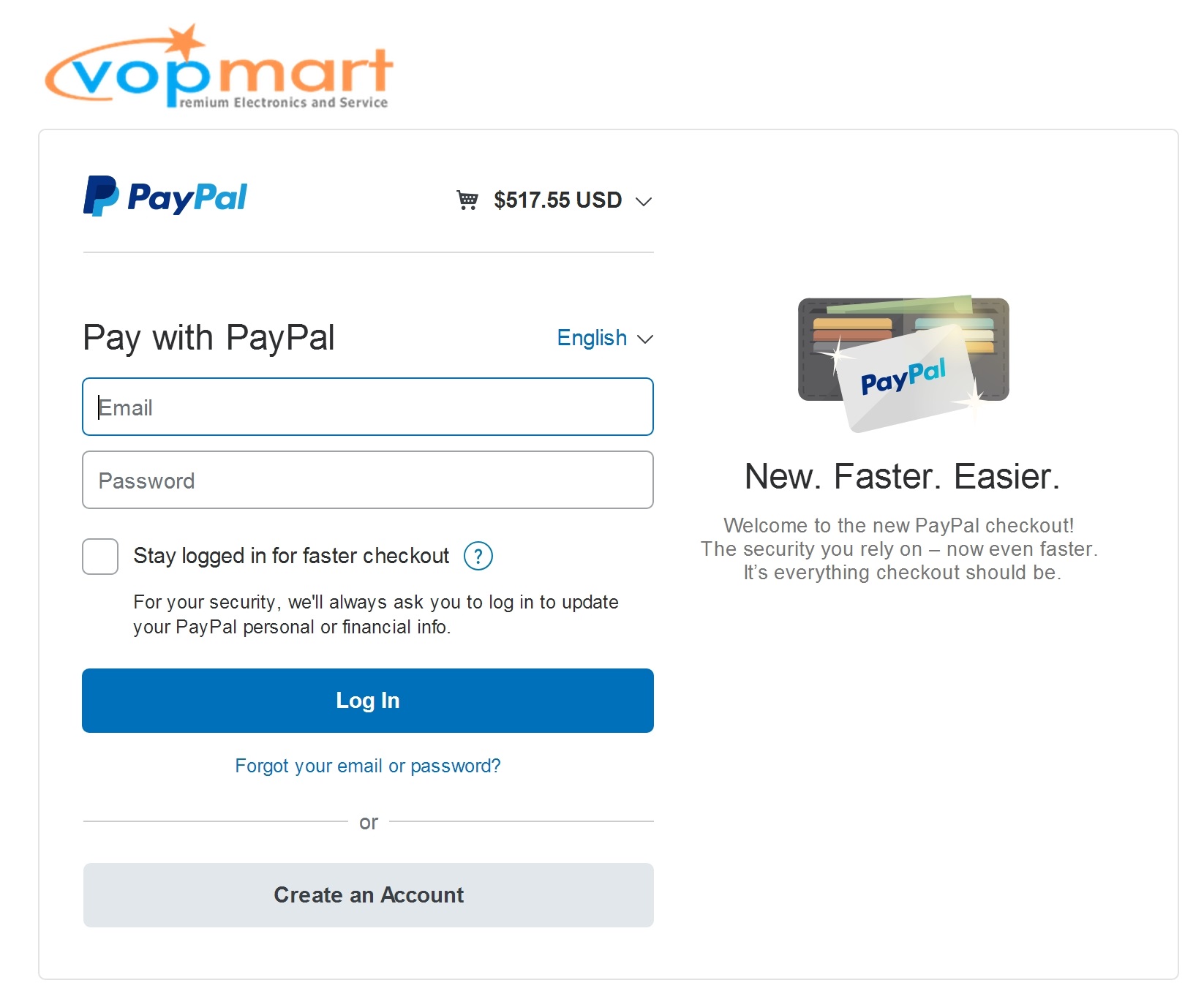This screenshot has height=991, width=1204.
Task: Click the New. Faster. Easier. headline
Action: pyautogui.click(x=902, y=477)
